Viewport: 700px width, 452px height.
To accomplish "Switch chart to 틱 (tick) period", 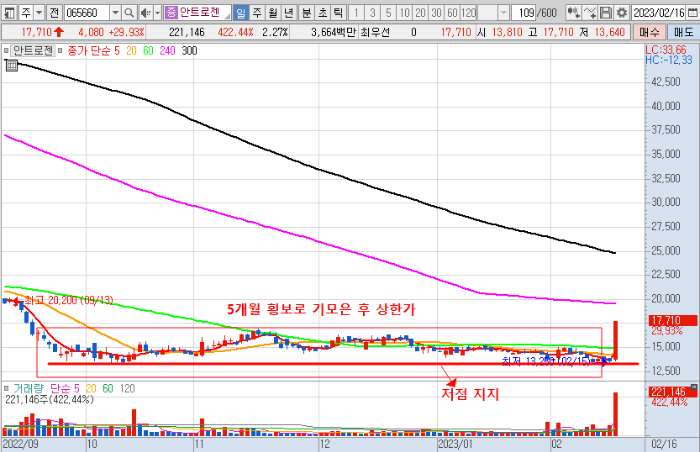I will pyautogui.click(x=338, y=13).
